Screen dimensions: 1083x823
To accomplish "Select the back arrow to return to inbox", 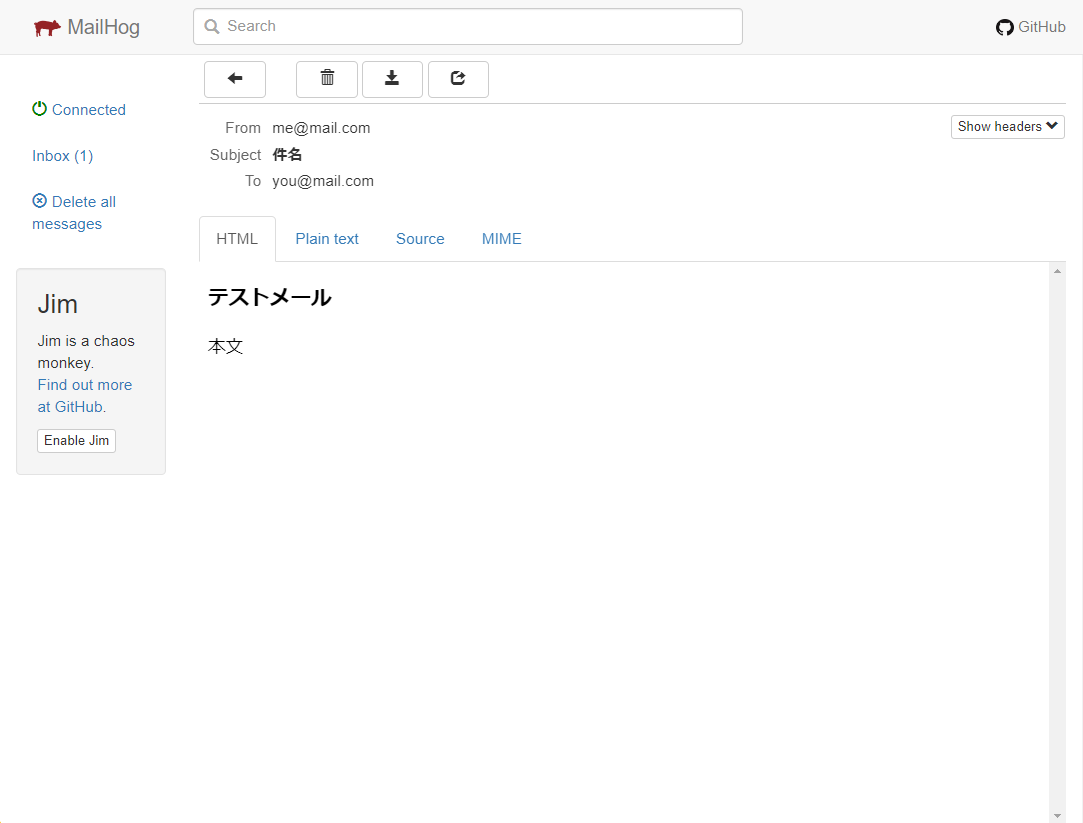I will pos(234,79).
